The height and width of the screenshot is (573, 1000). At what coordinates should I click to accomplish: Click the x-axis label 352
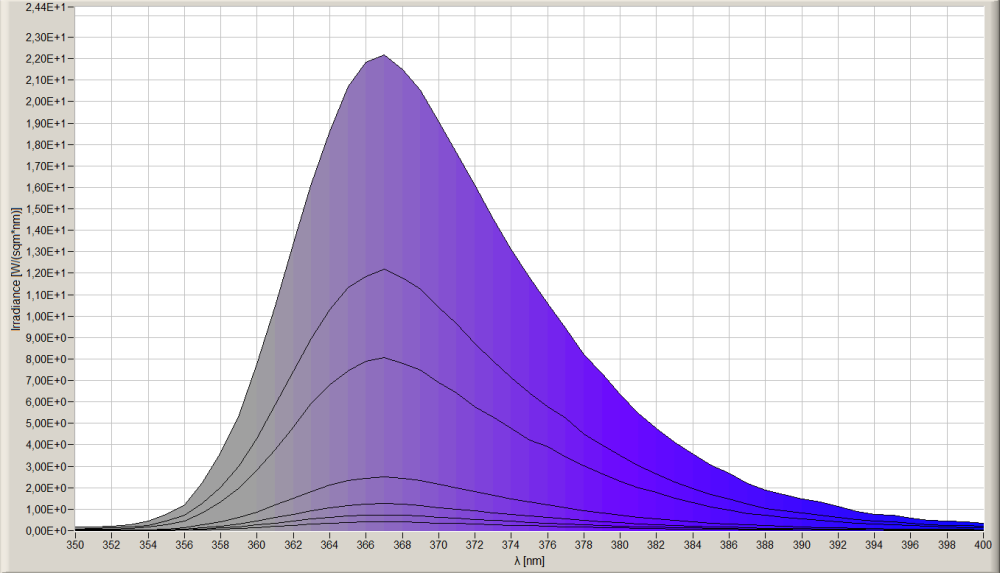point(112,545)
